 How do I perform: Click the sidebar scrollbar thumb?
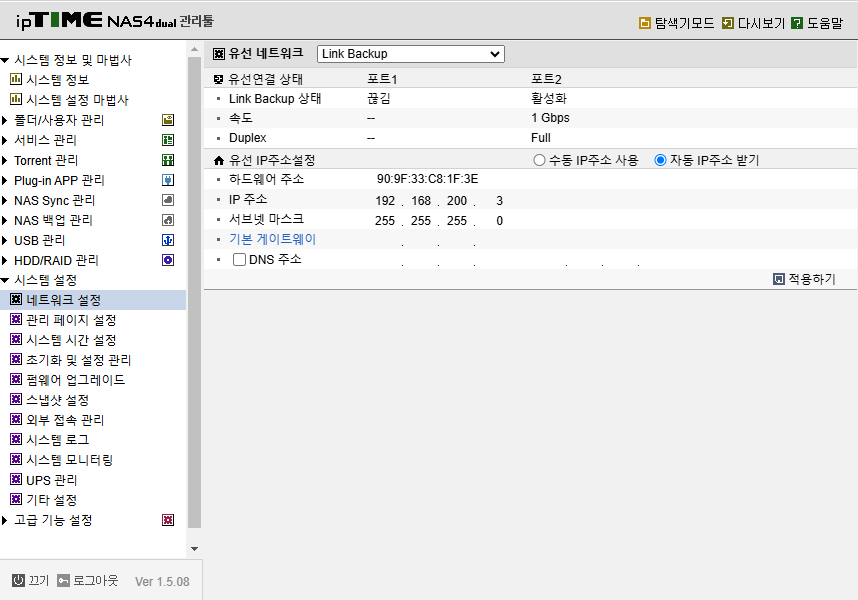pos(194,292)
